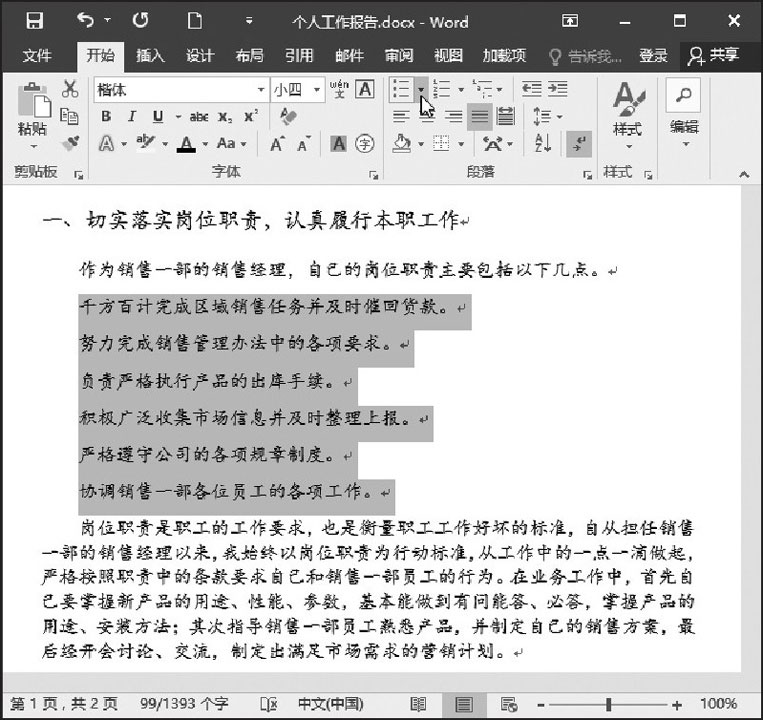
Task: Click the Sort A-Z icon
Action: coord(543,143)
